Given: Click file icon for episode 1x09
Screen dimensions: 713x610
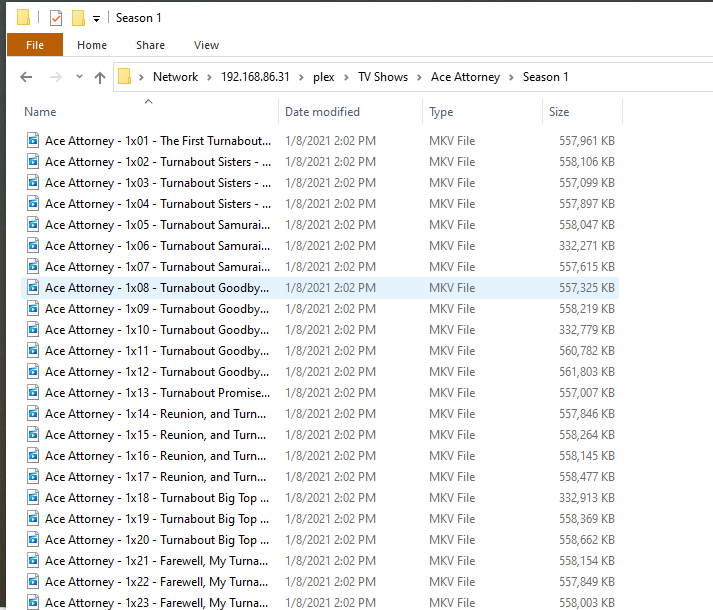Looking at the screenshot, I should coord(33,308).
